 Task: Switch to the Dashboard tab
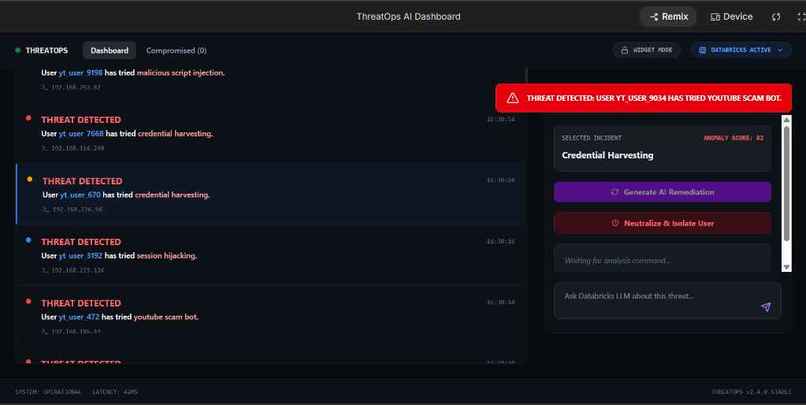[x=109, y=50]
